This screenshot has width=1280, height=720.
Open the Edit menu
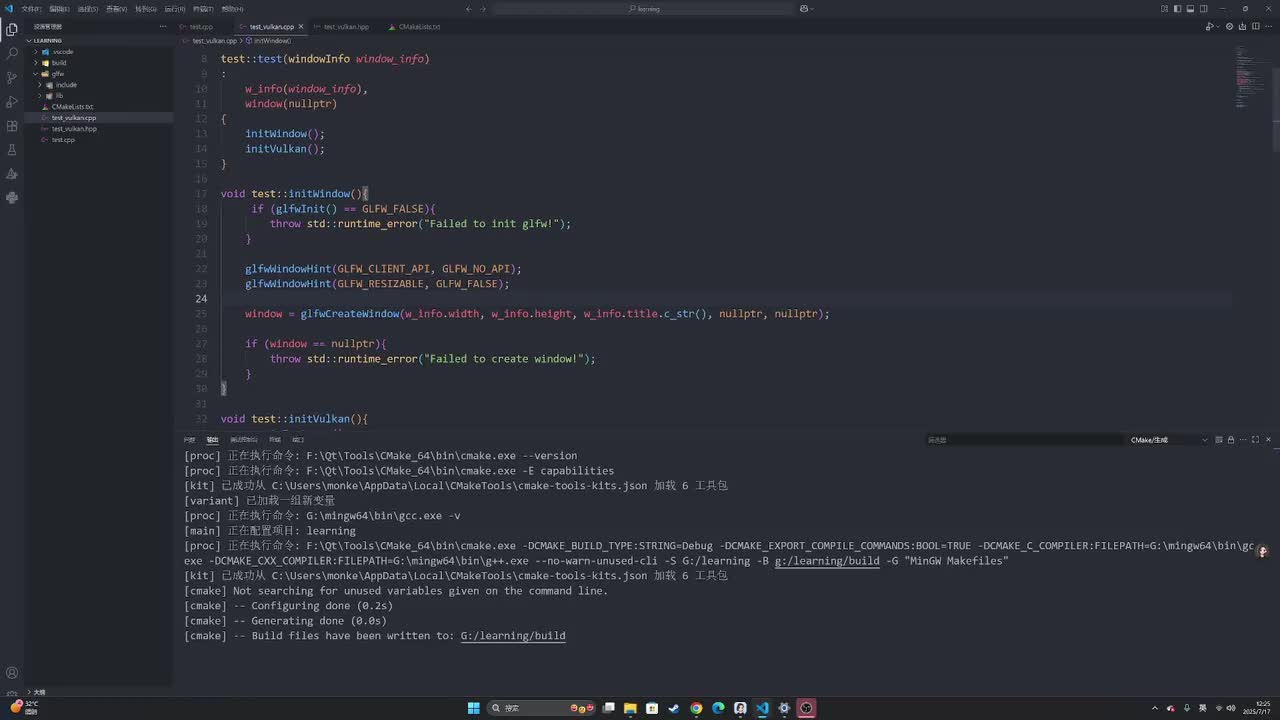pos(60,8)
